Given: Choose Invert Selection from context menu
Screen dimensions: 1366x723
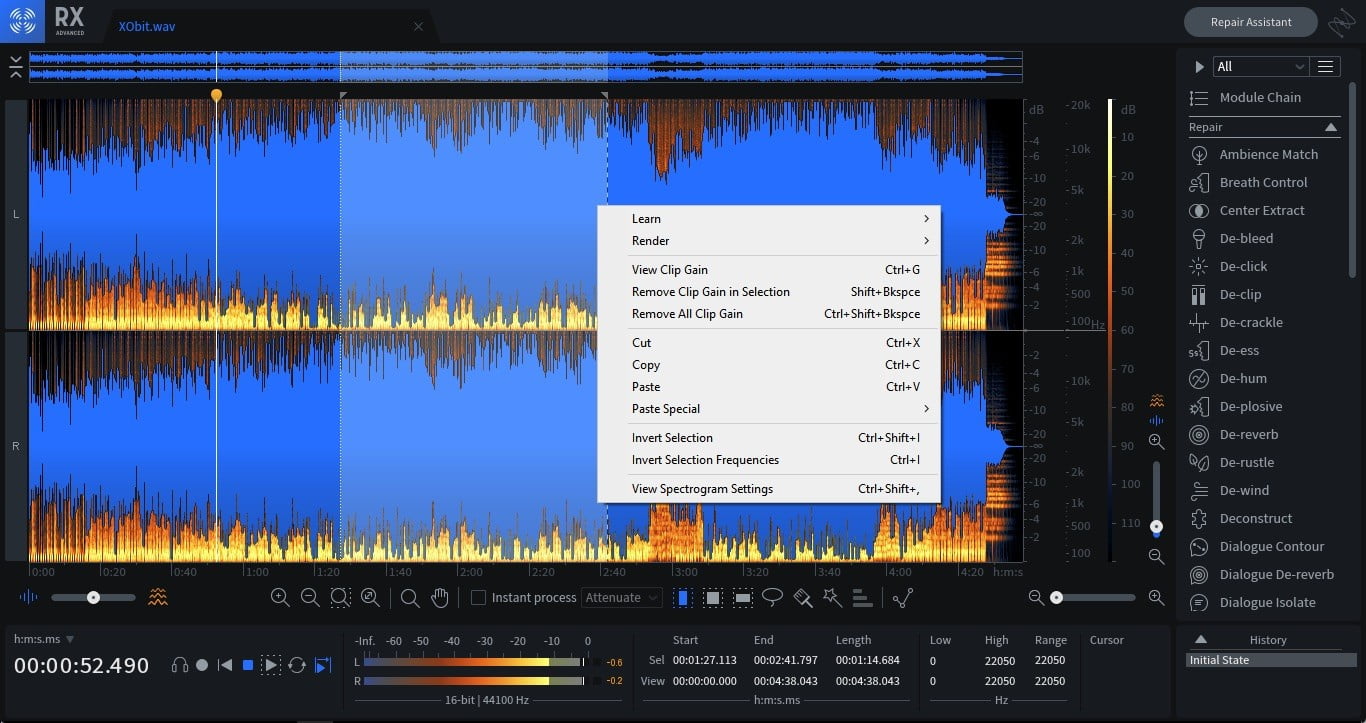Looking at the screenshot, I should coord(672,438).
